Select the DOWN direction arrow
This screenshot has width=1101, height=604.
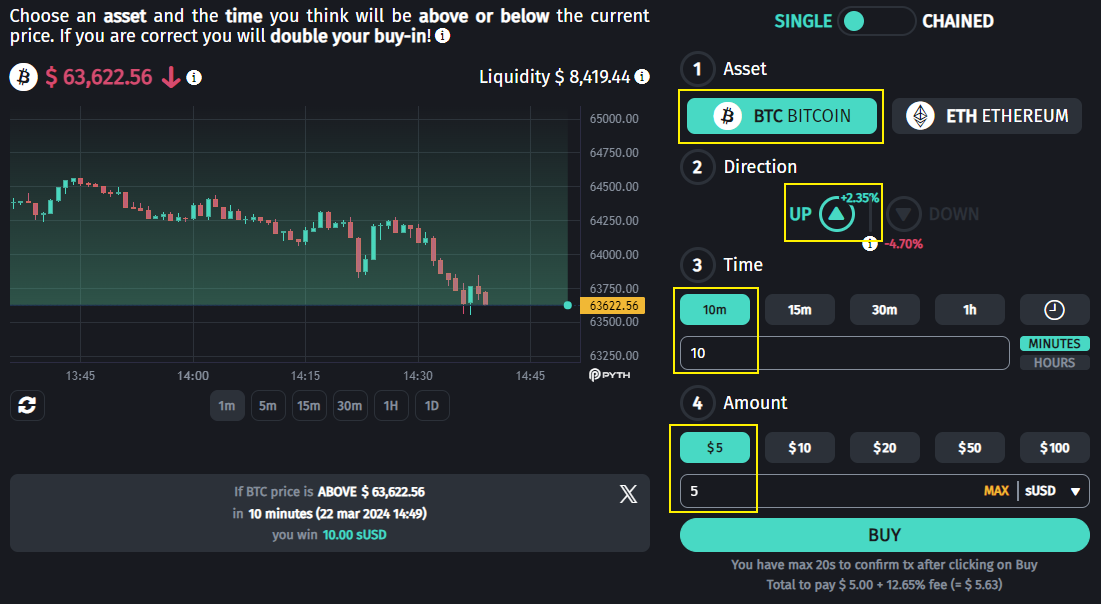point(904,213)
